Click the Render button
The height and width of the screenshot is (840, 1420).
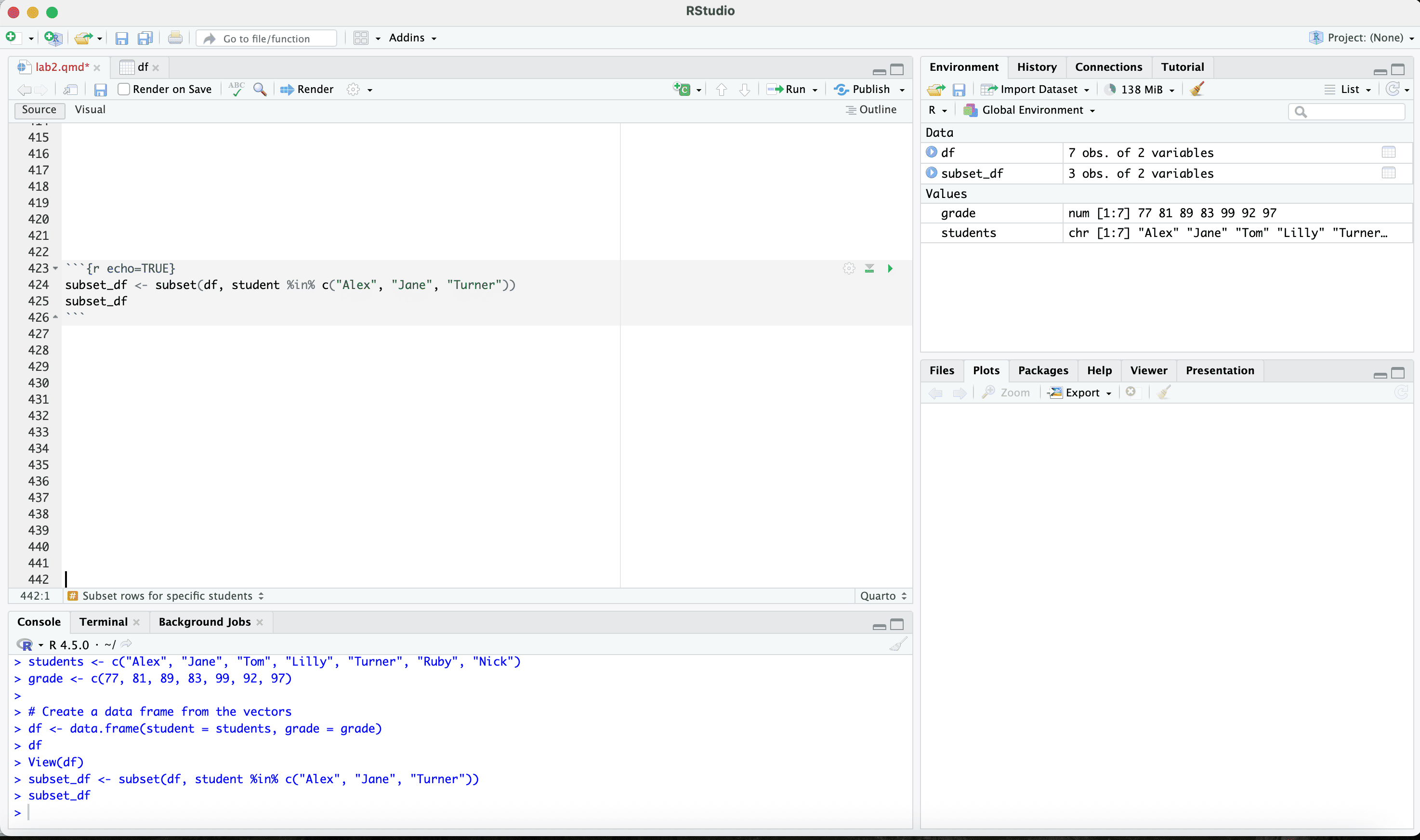(307, 89)
